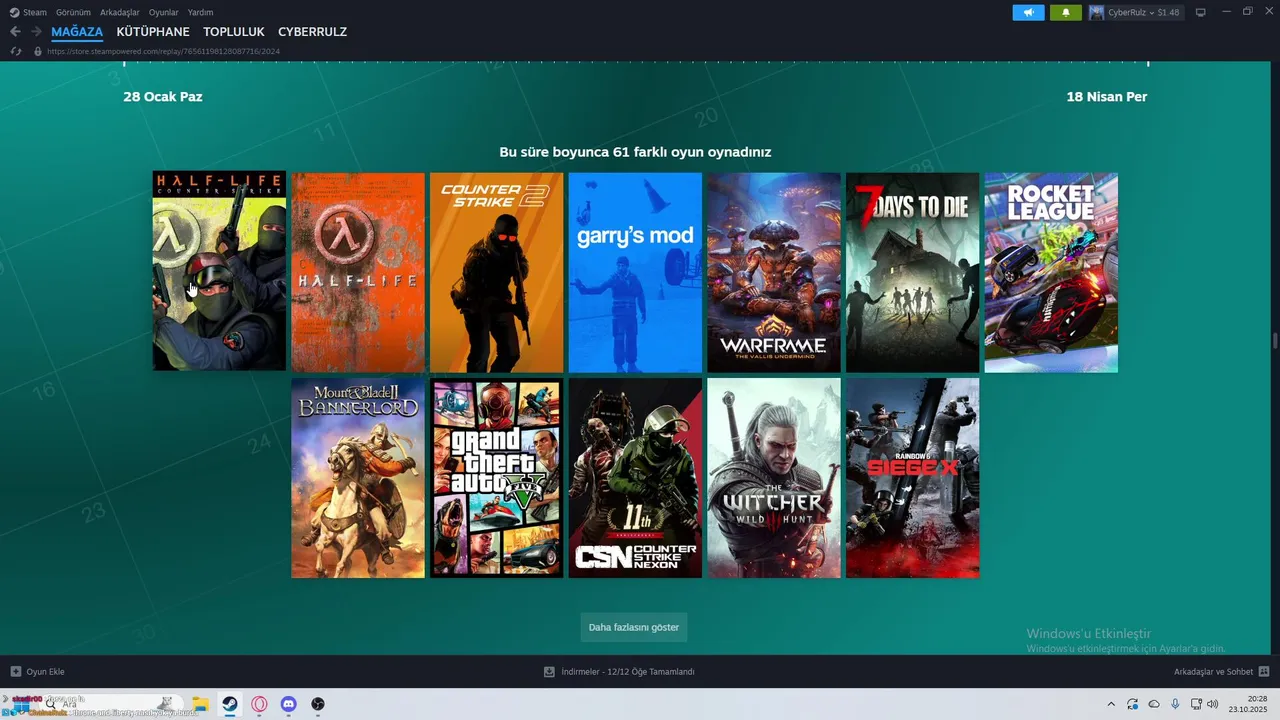Open OBS Studio from the taskbar
The width and height of the screenshot is (1280, 720).
point(318,704)
